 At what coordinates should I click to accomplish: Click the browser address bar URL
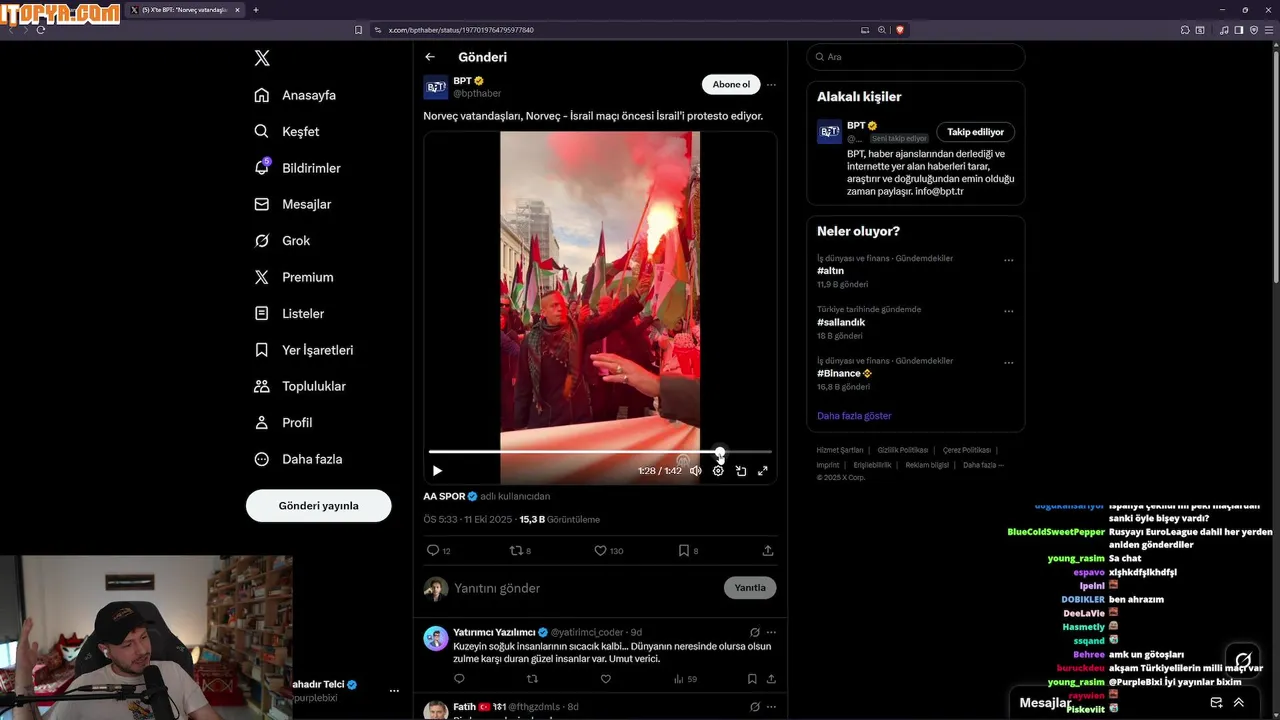461,30
